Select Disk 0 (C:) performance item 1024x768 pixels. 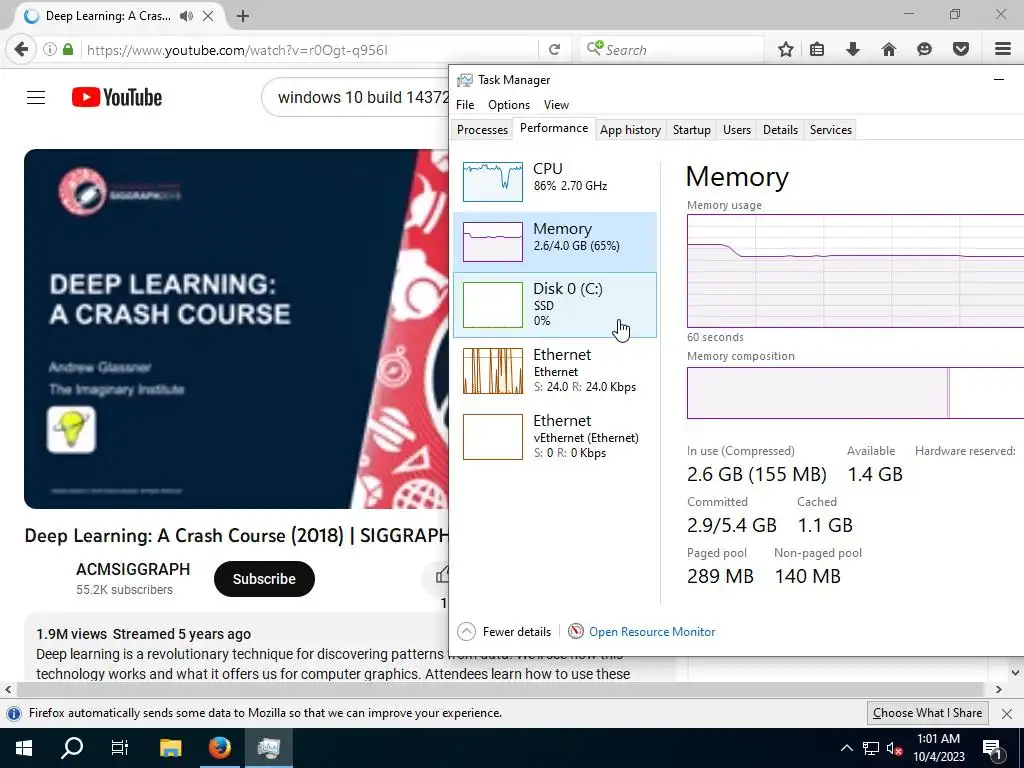point(555,305)
